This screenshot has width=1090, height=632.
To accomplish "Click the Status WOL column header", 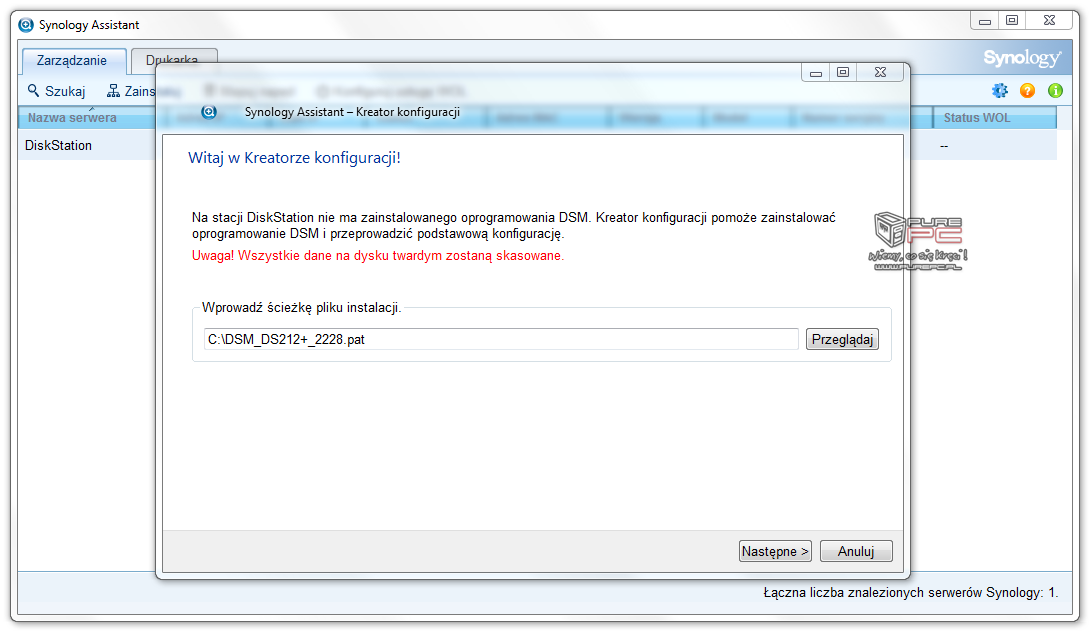I will (x=994, y=118).
